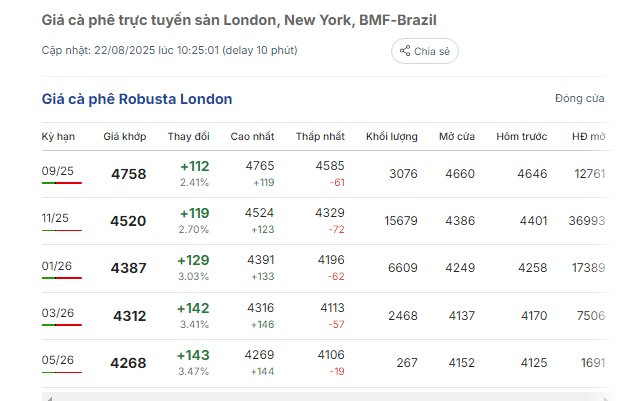Click the Giá khớp column header
This screenshot has width=631, height=401.
click(124, 136)
